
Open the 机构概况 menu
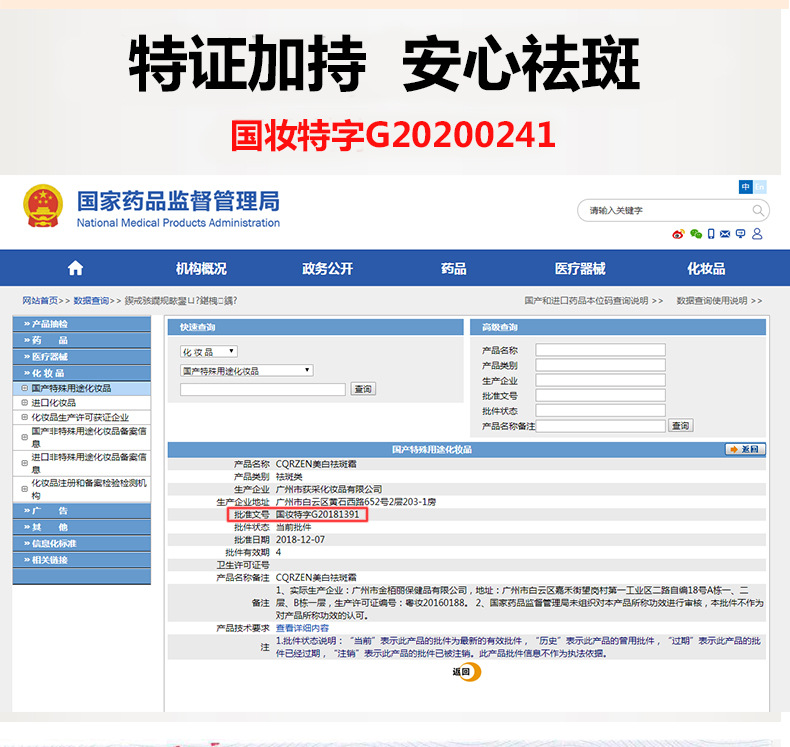[x=201, y=268]
